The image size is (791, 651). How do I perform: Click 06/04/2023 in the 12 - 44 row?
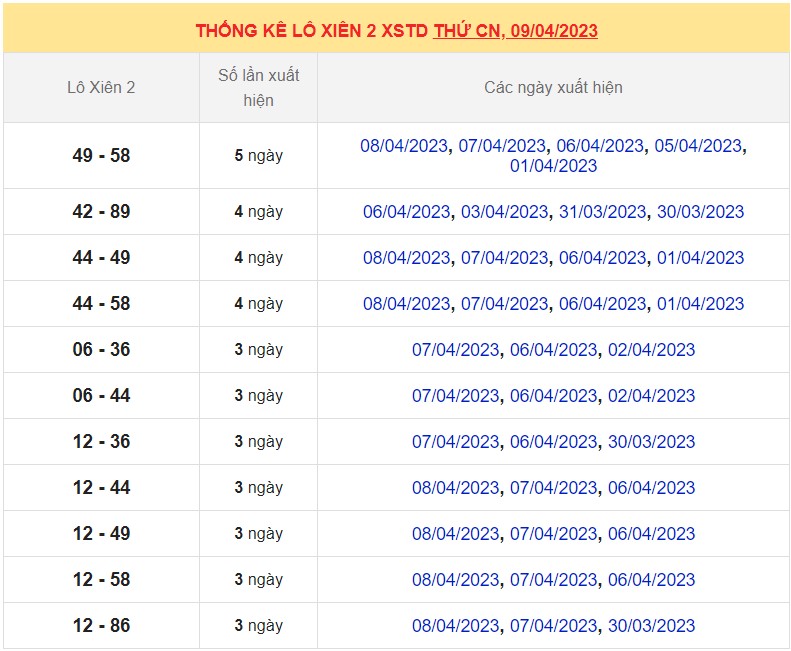tap(651, 488)
